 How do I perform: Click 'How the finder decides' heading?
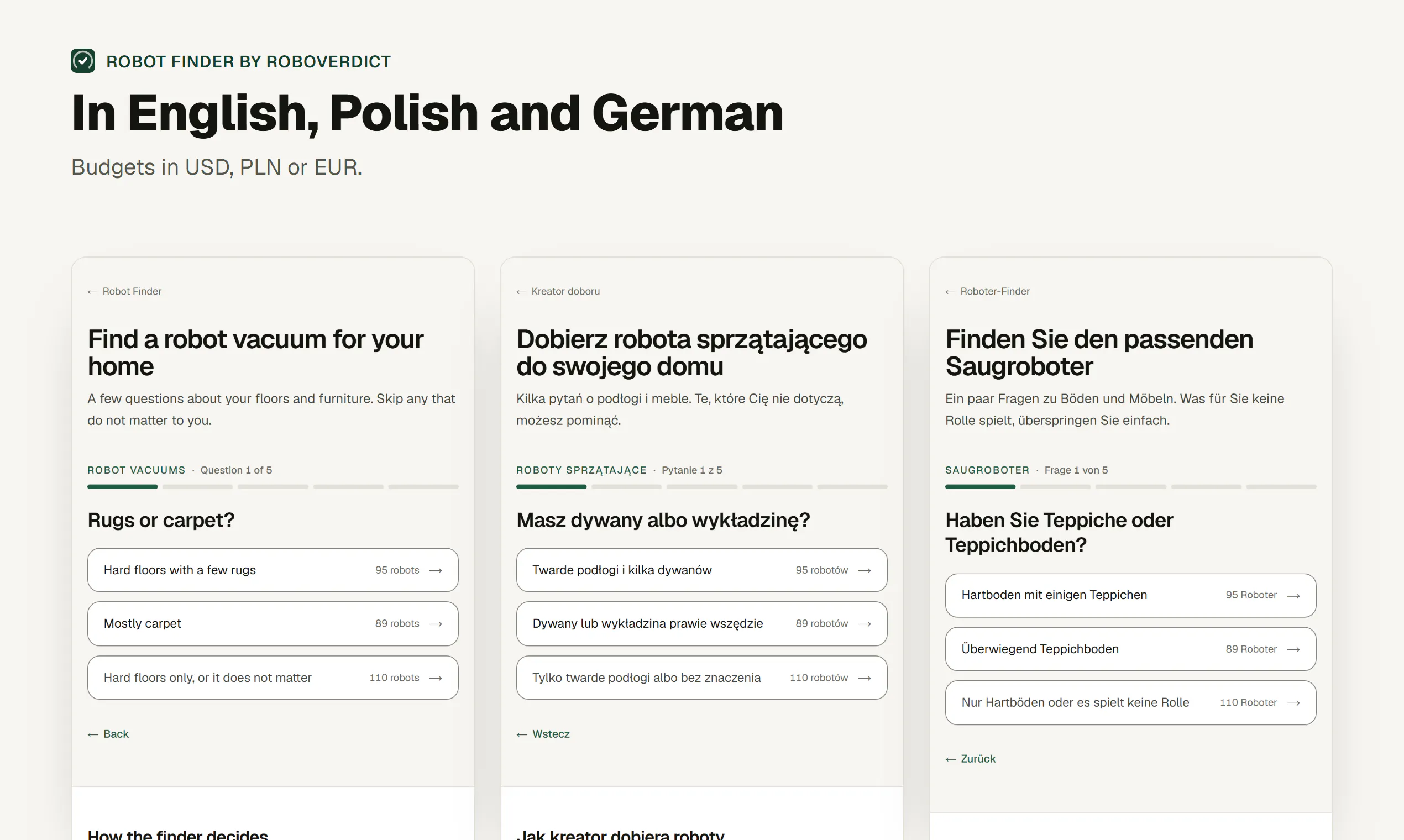[x=178, y=834]
